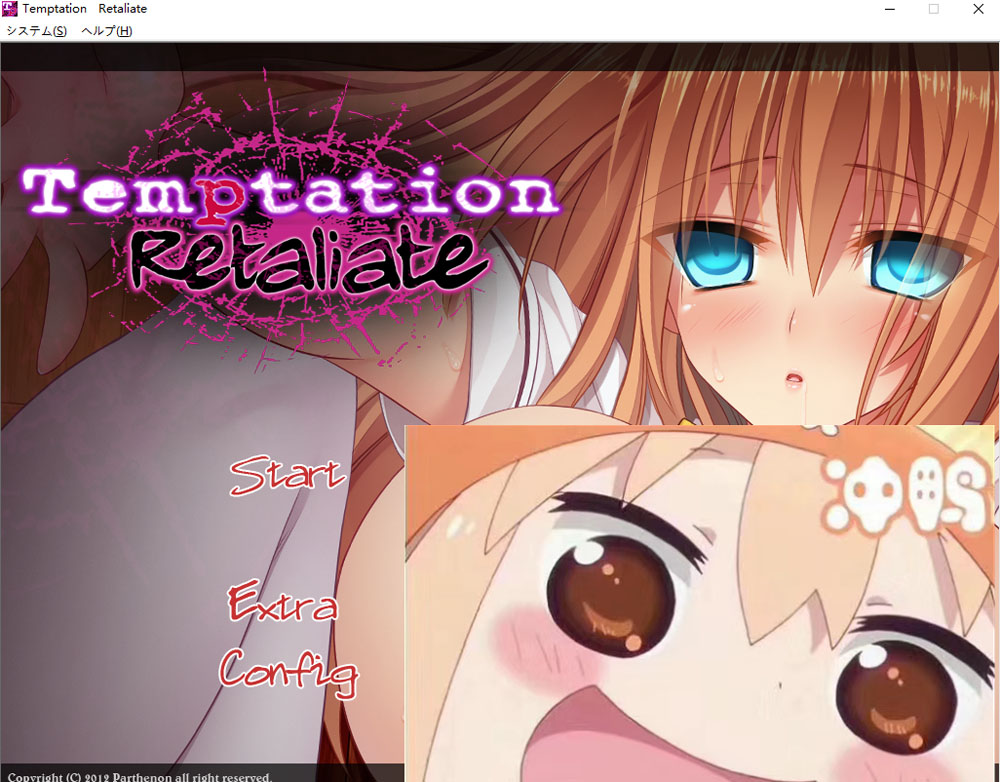This screenshot has height=782, width=1000.
Task: Open the Extra section
Action: [283, 601]
